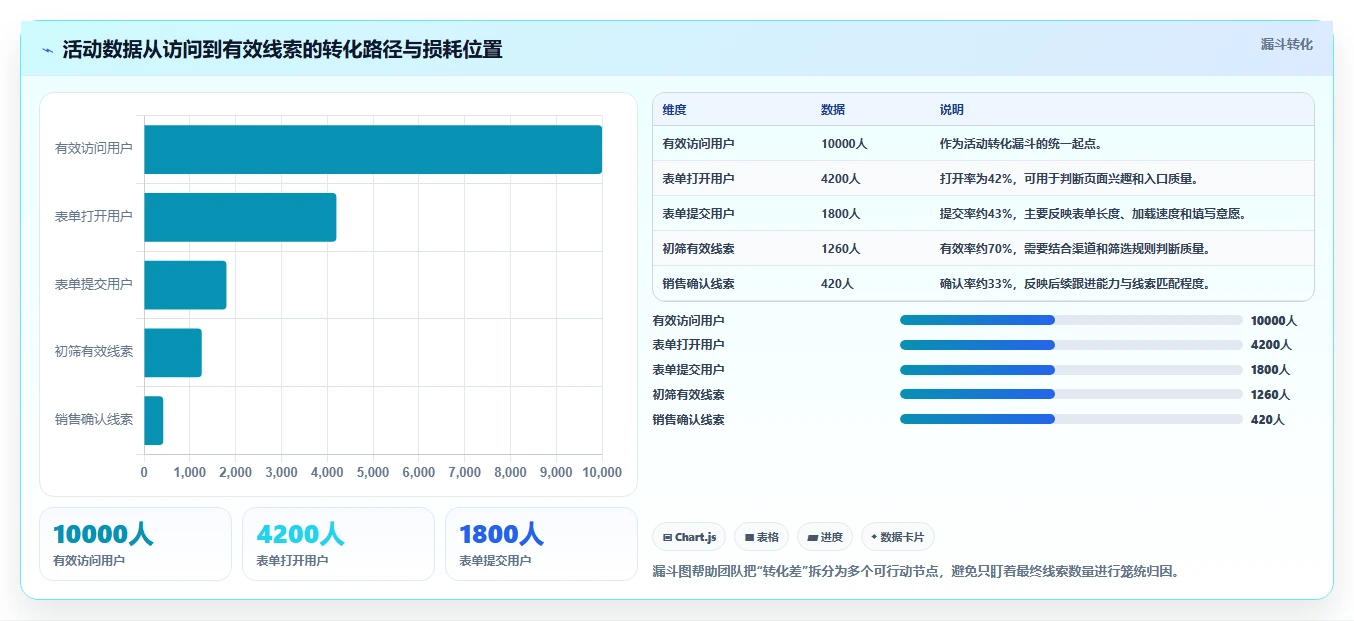Viewport: 1354px width, 621px height.
Task: Select the 表格 chip
Action: click(761, 537)
